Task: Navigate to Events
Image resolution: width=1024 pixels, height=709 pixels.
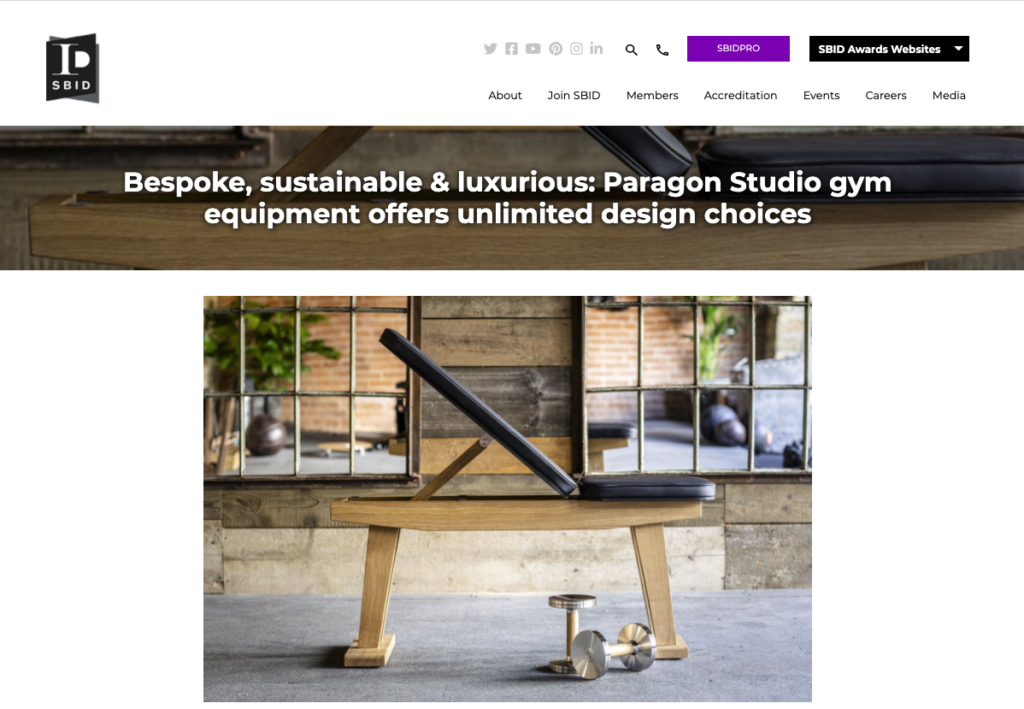Action: pyautogui.click(x=821, y=95)
